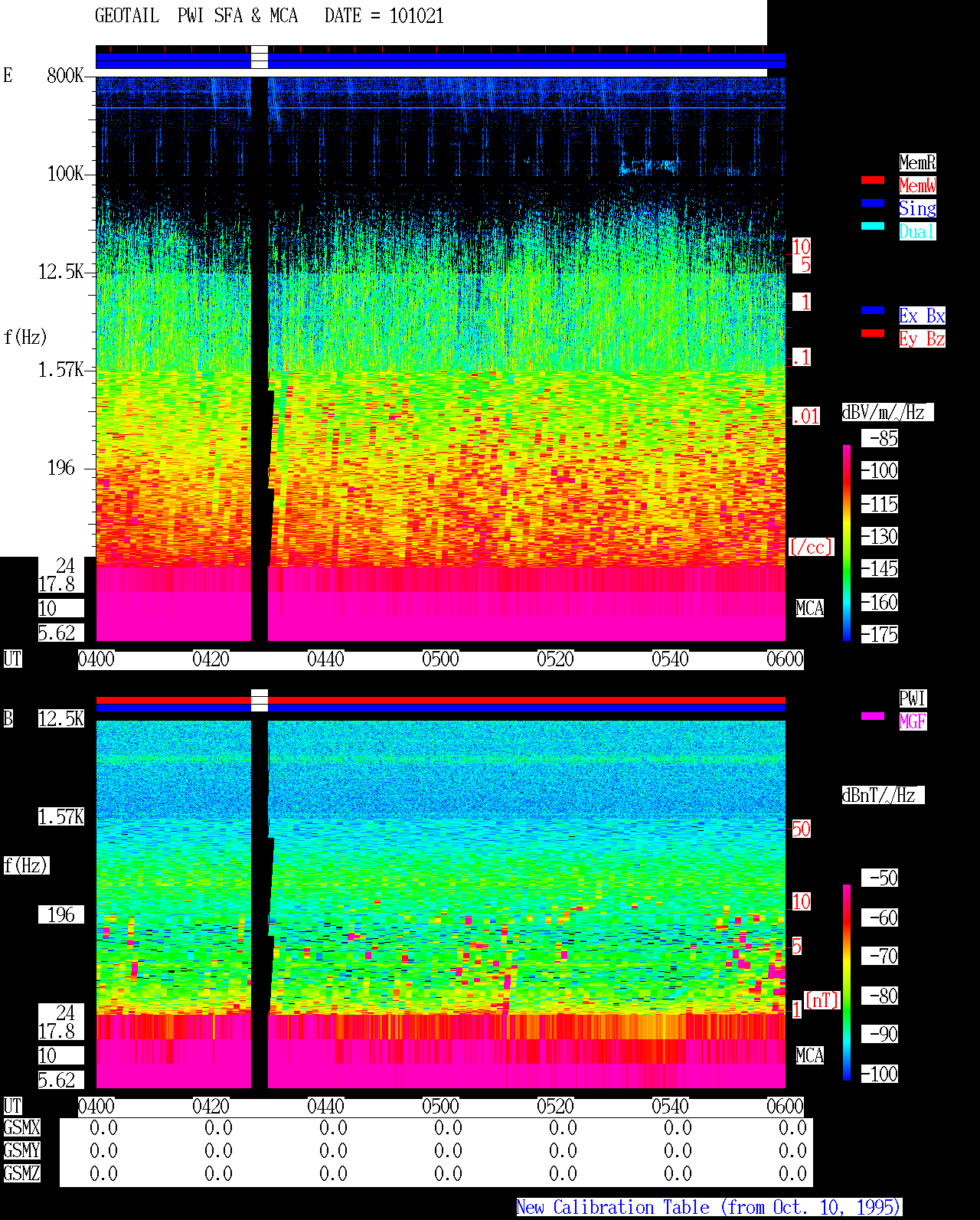Click the blue Ex Bx legend swatch

[x=873, y=310]
